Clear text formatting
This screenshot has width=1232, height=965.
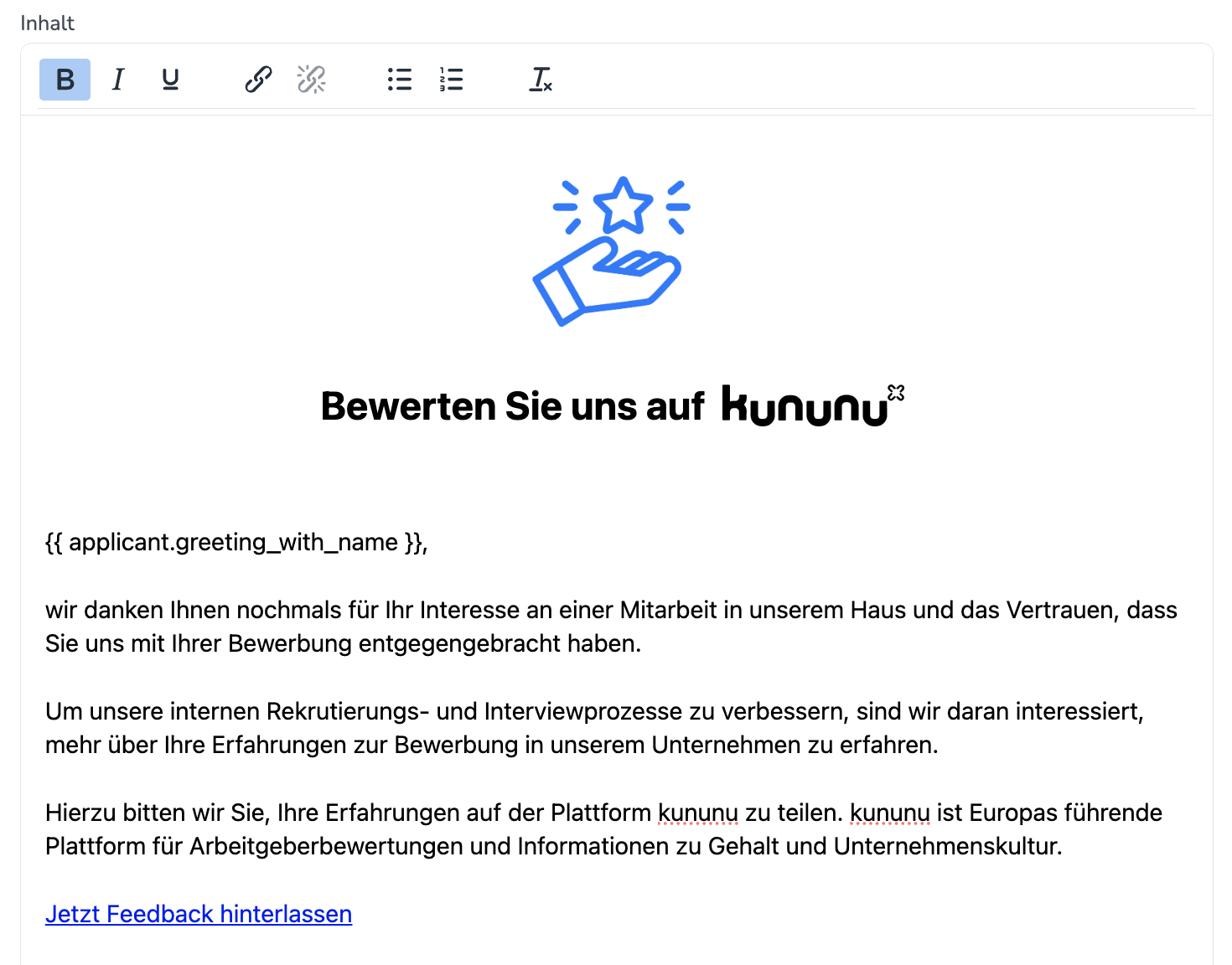[x=541, y=80]
